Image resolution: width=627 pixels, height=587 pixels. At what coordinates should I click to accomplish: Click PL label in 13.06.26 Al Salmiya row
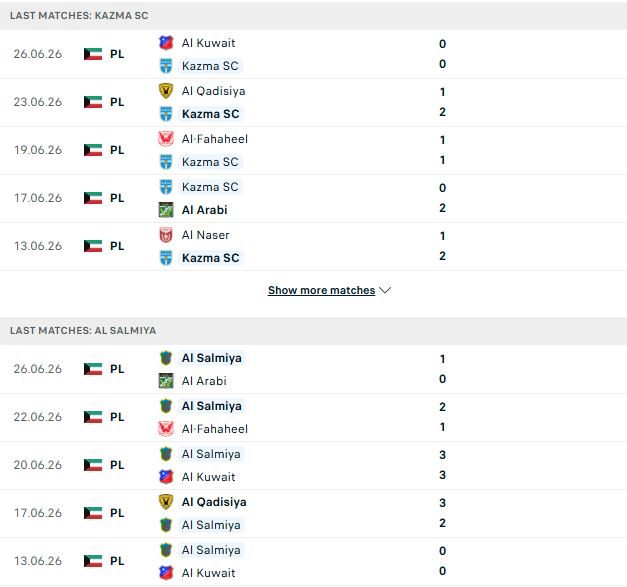[x=117, y=561]
